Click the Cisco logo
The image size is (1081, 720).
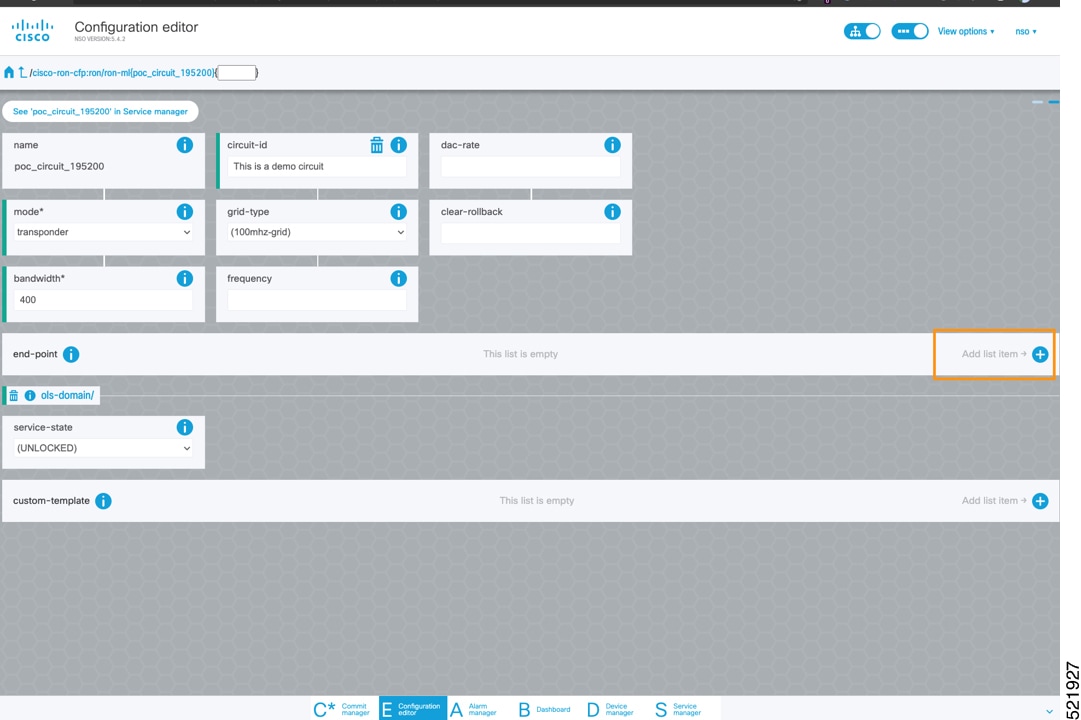coord(32,31)
